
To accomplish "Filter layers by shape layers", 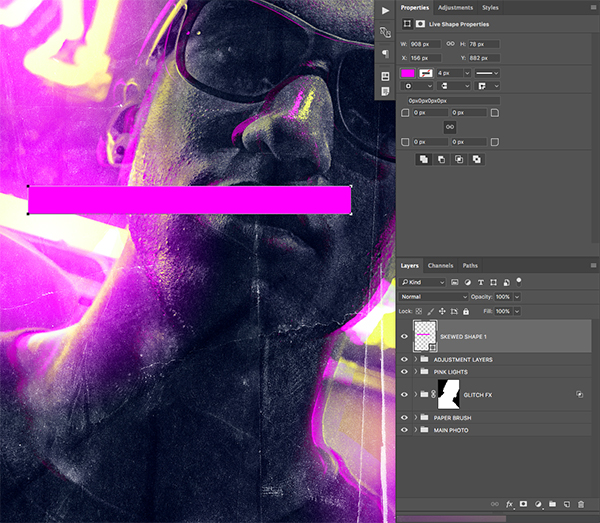I will point(494,282).
